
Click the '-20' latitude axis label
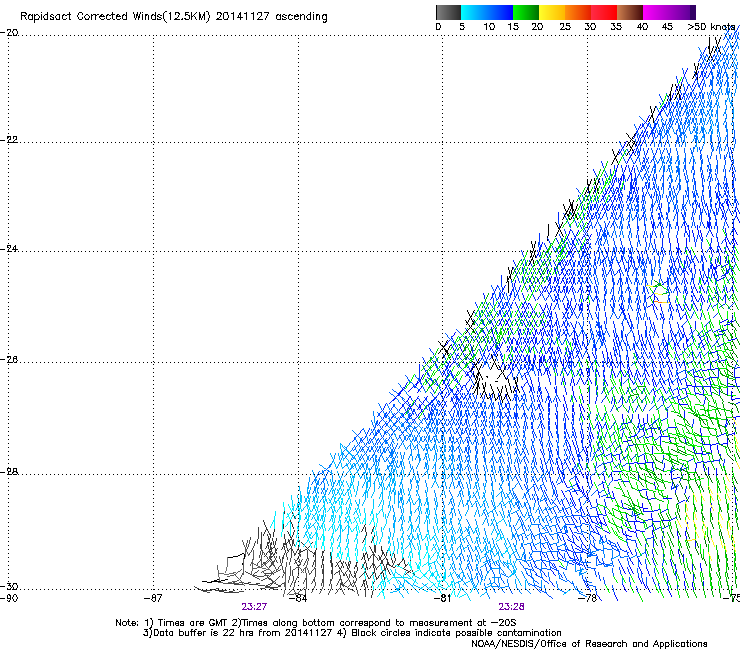[x=9, y=33]
